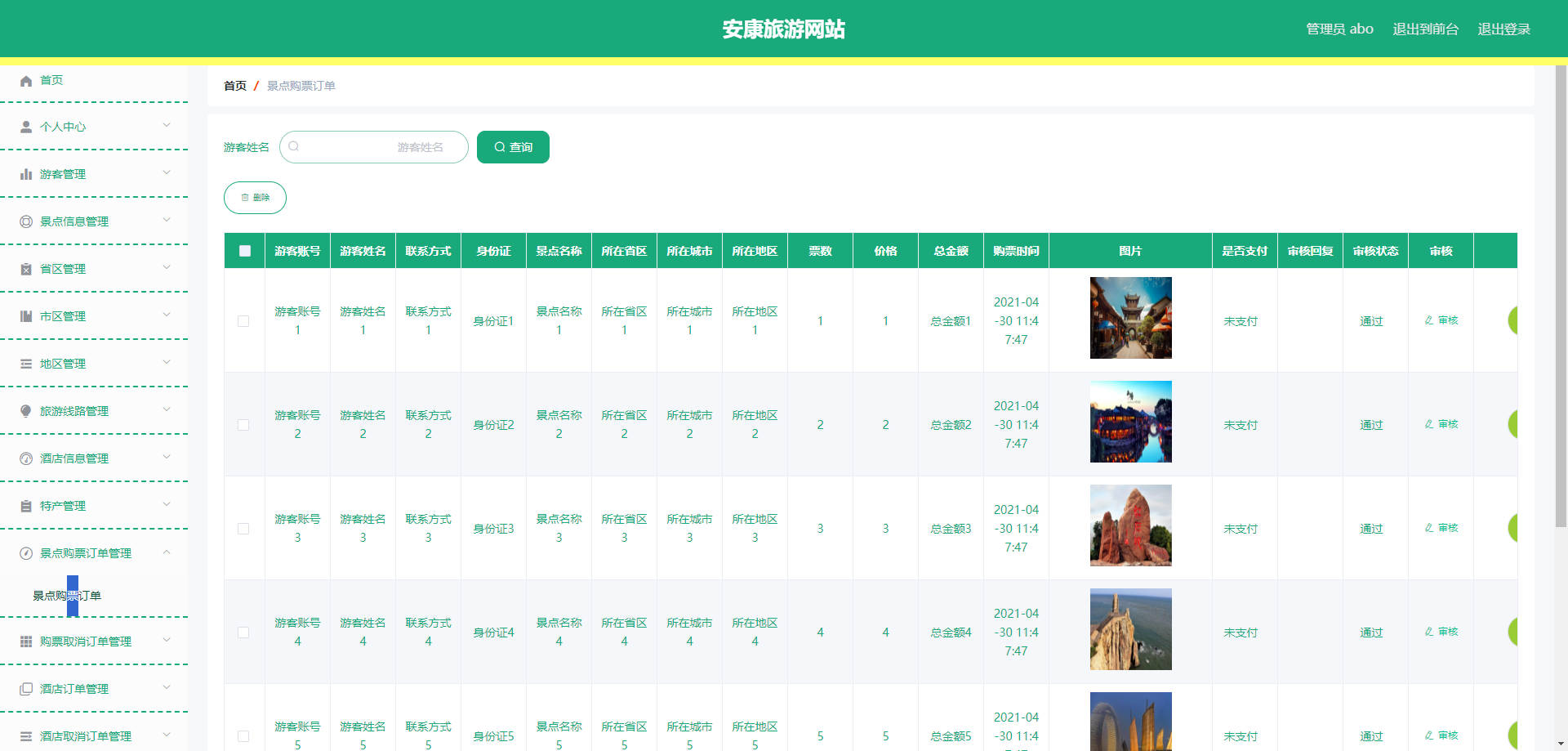
Task: Click the 首页 breadcrumb link
Action: [x=235, y=86]
